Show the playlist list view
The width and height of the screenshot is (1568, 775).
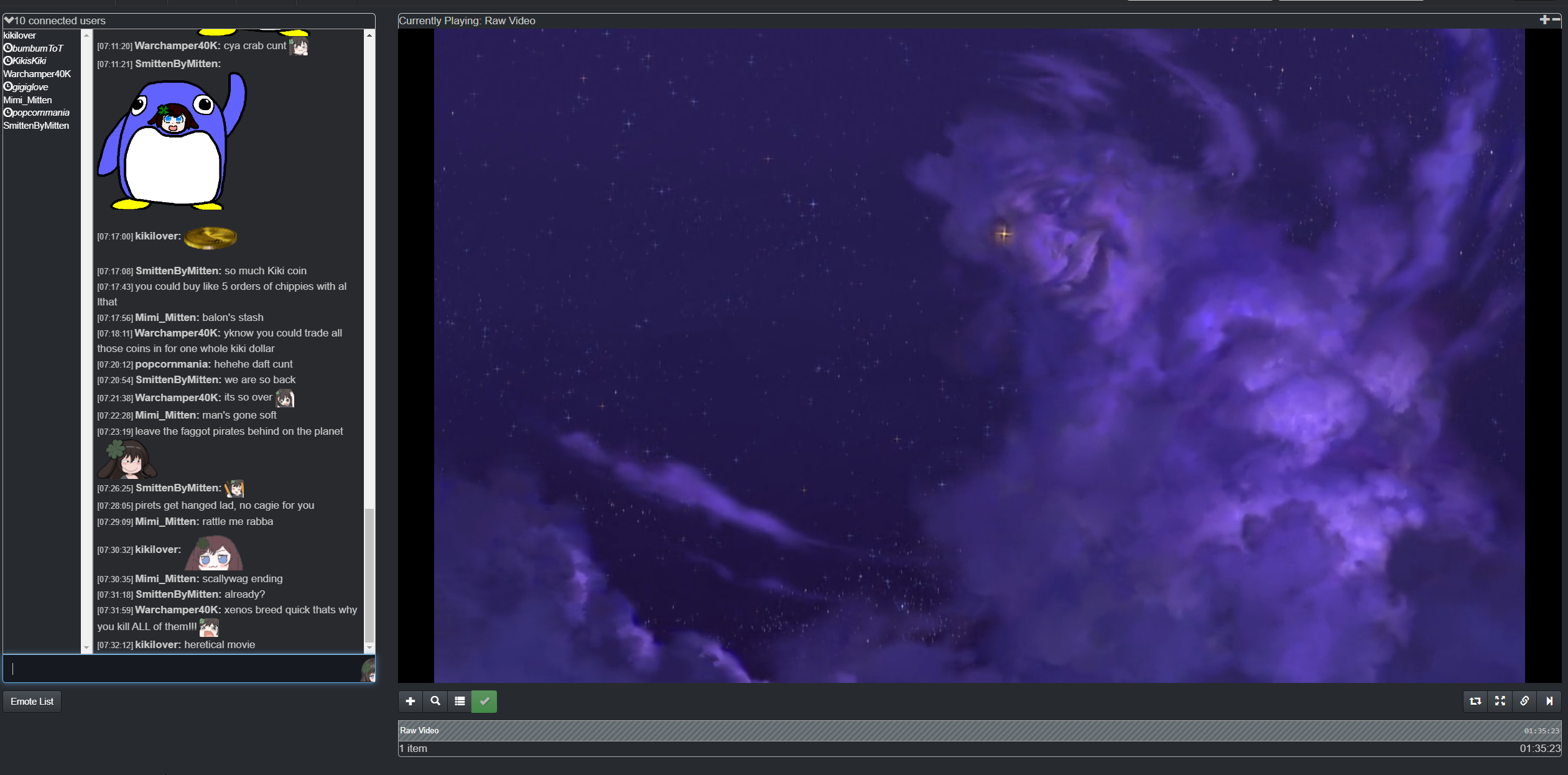coord(460,701)
